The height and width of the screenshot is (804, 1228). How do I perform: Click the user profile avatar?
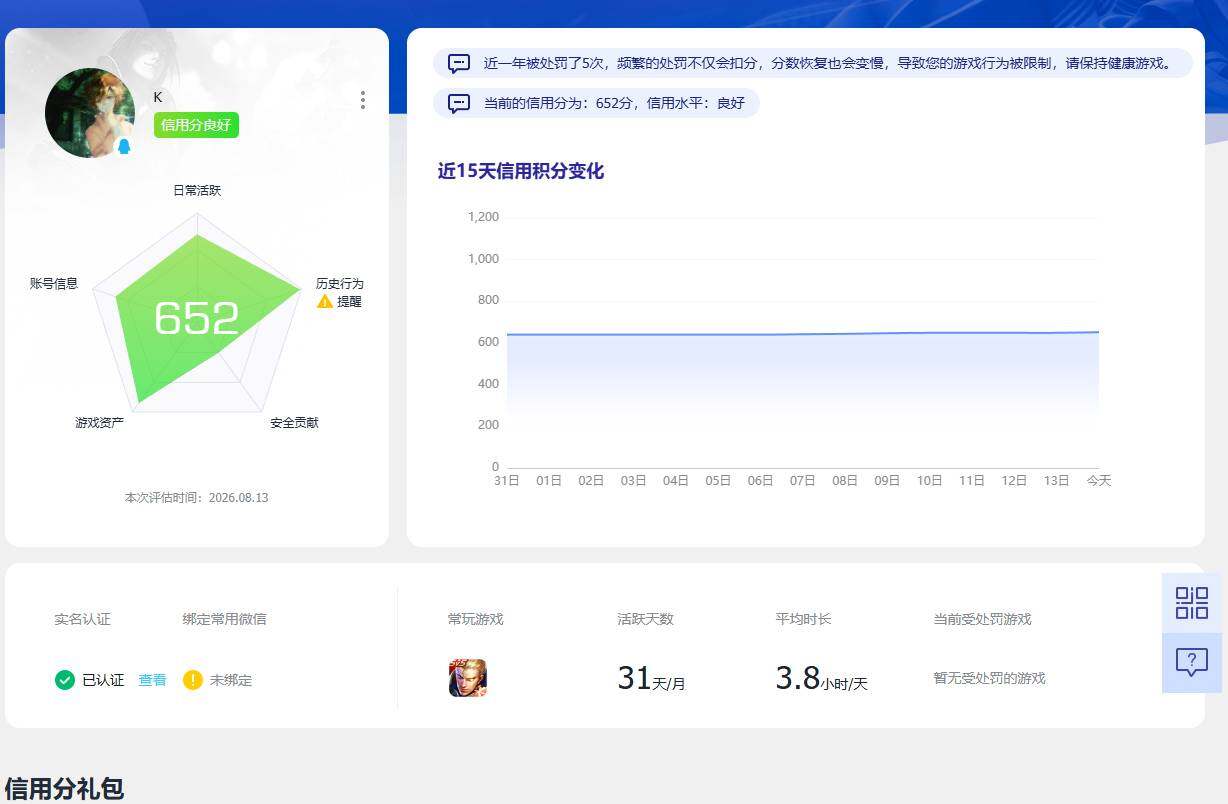(90, 113)
